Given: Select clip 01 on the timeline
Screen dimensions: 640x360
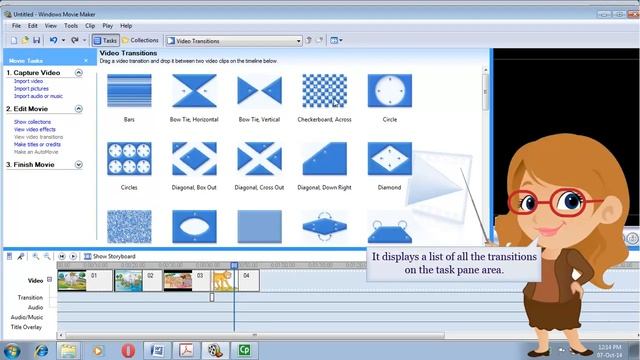Looking at the screenshot, I should click(x=85, y=280).
